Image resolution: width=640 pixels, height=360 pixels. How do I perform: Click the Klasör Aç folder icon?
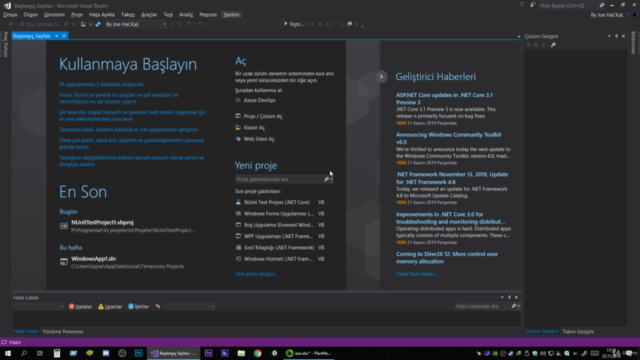(x=238, y=128)
